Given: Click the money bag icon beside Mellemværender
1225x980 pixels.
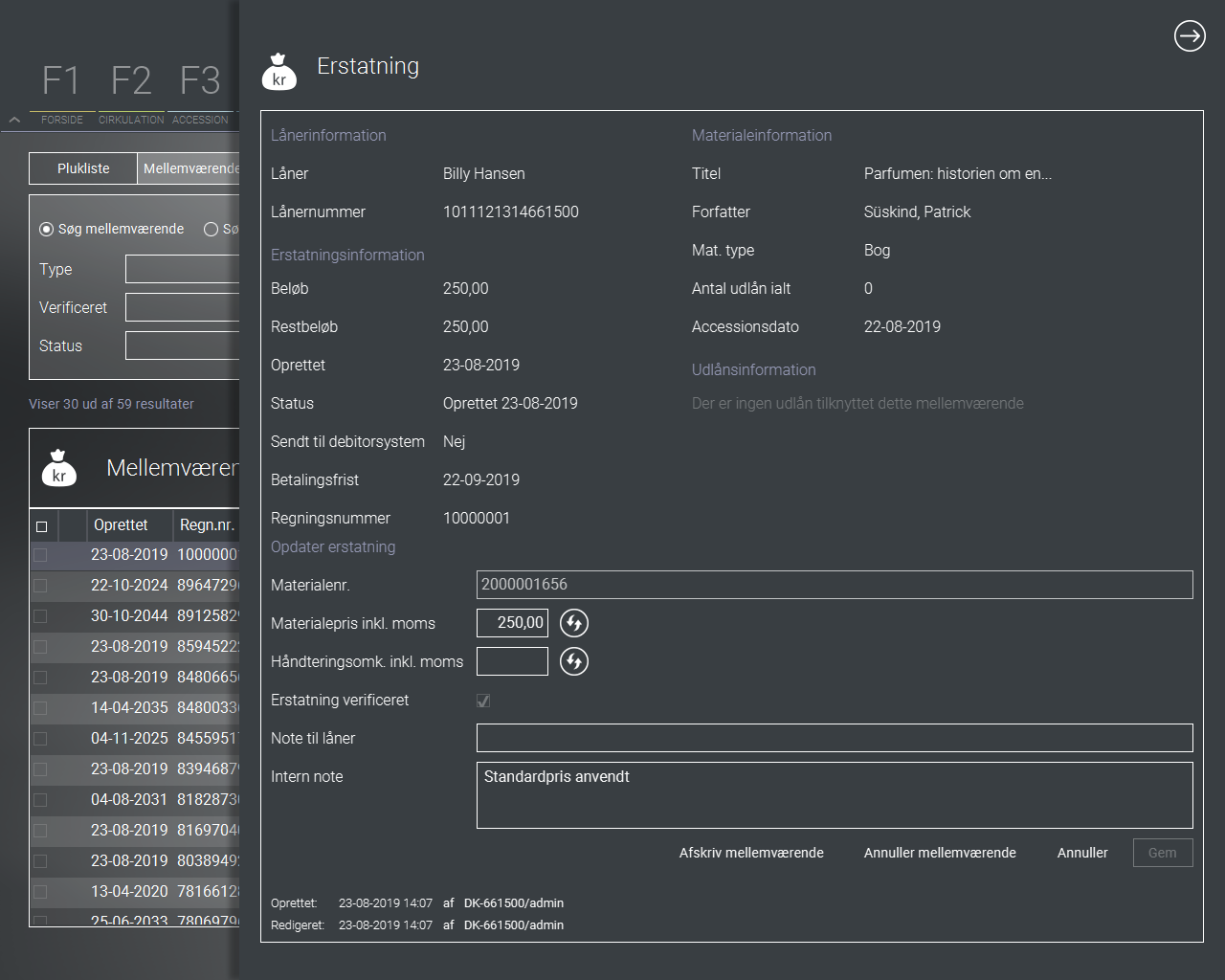Looking at the screenshot, I should 58,468.
